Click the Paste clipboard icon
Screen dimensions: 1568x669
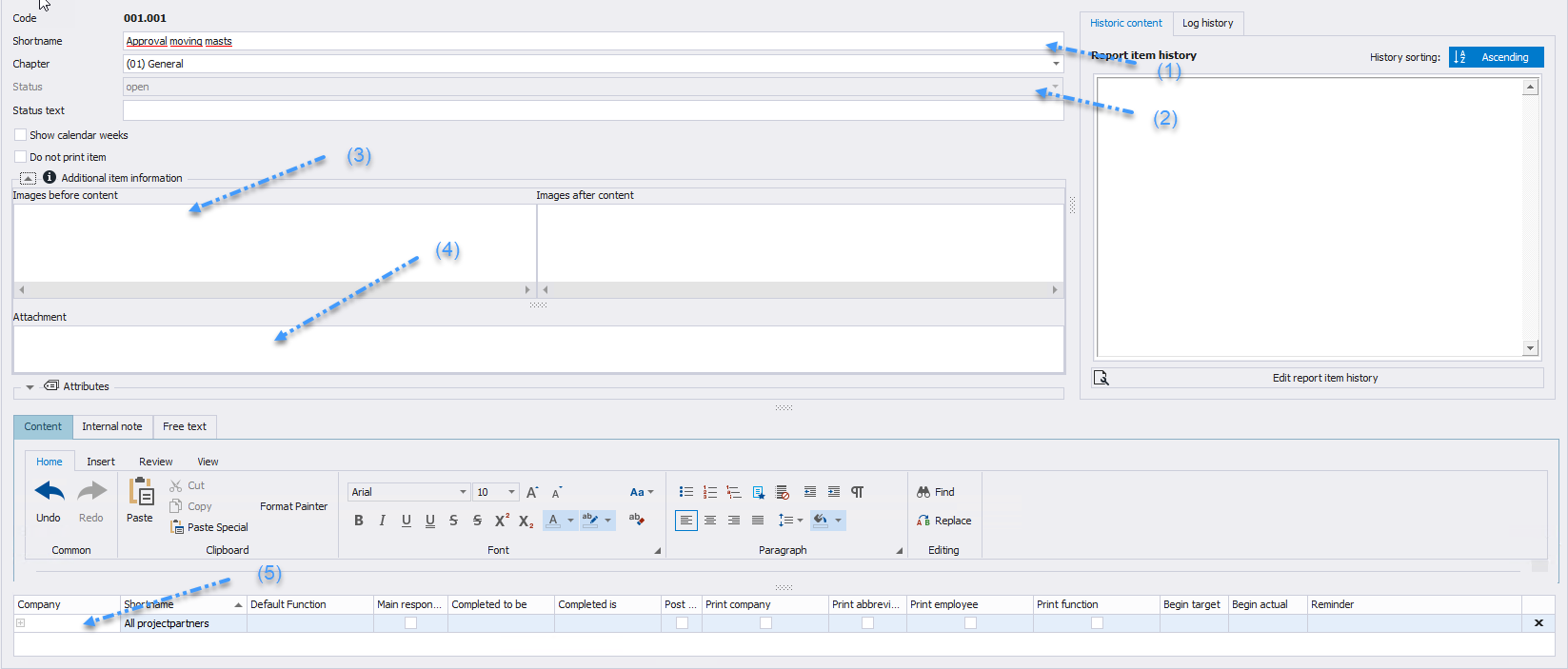141,491
